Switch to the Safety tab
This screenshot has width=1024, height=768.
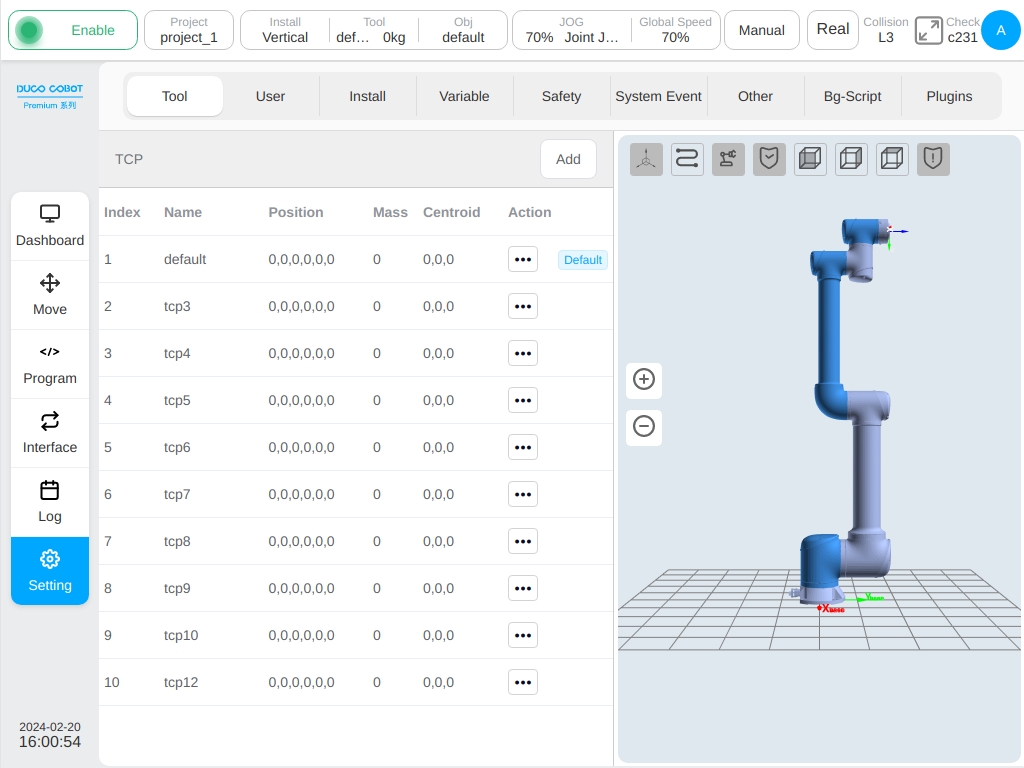click(561, 96)
